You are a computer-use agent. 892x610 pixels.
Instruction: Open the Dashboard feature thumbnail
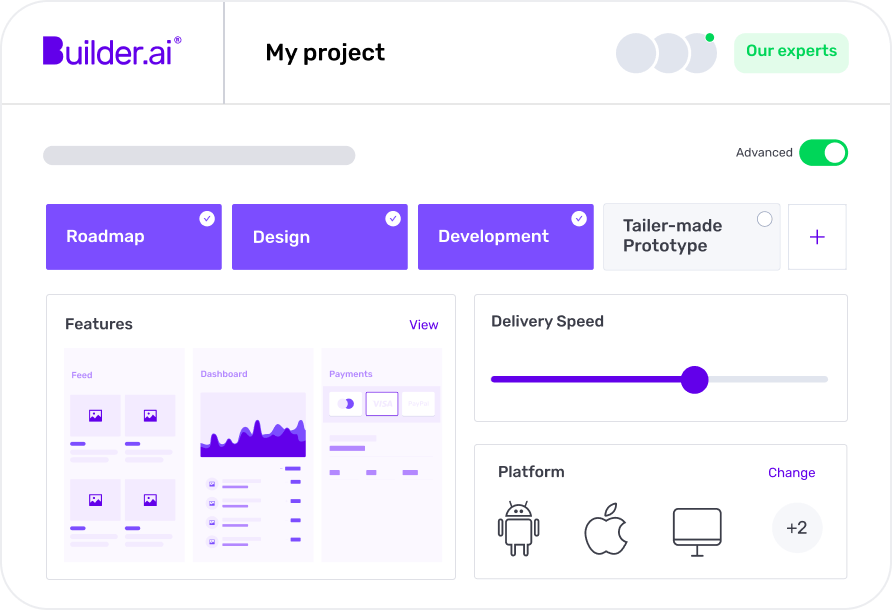pyautogui.click(x=253, y=455)
